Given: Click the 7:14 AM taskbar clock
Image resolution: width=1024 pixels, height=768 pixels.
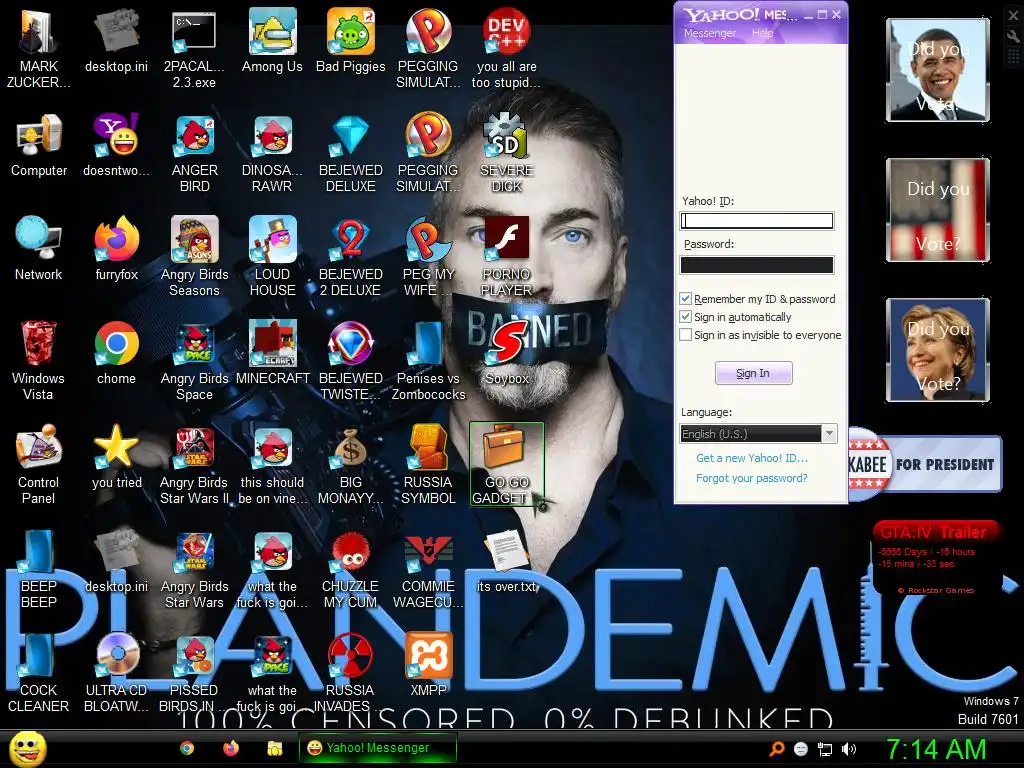Looking at the screenshot, I should point(936,749).
